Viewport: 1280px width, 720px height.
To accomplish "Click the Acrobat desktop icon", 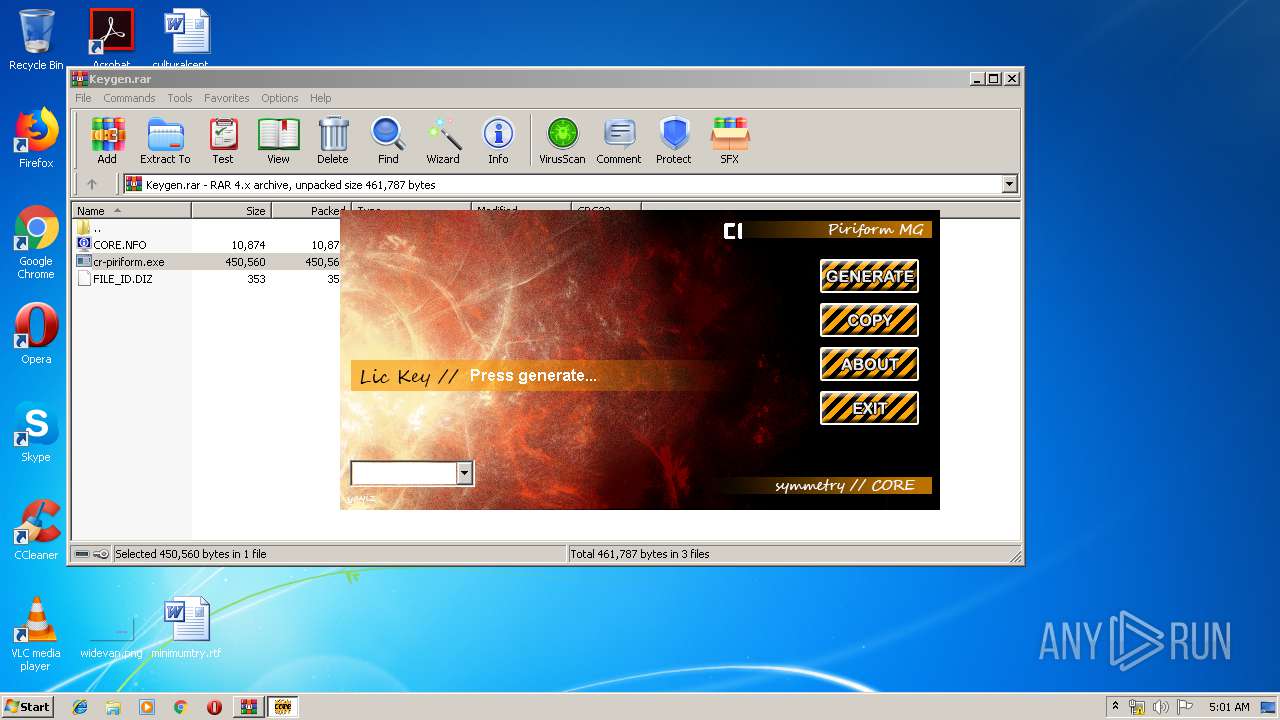I will [112, 40].
